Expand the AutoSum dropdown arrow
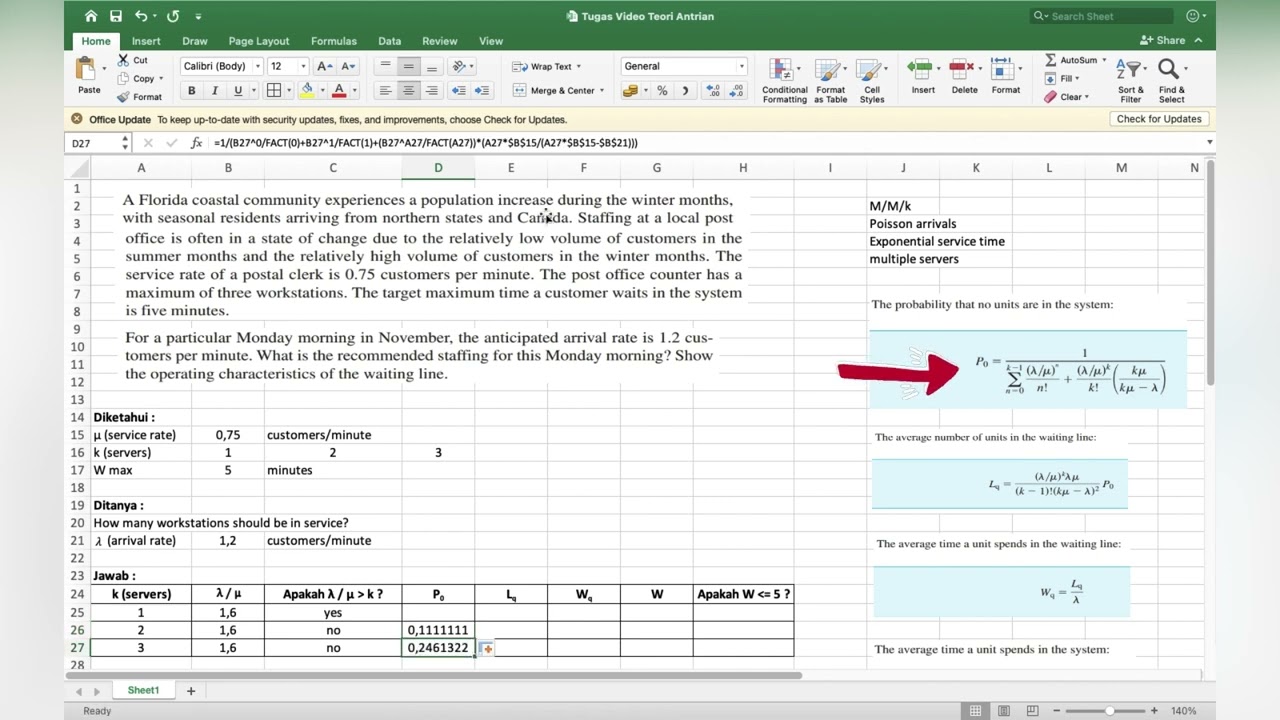Image resolution: width=1280 pixels, height=720 pixels. coord(1103,61)
